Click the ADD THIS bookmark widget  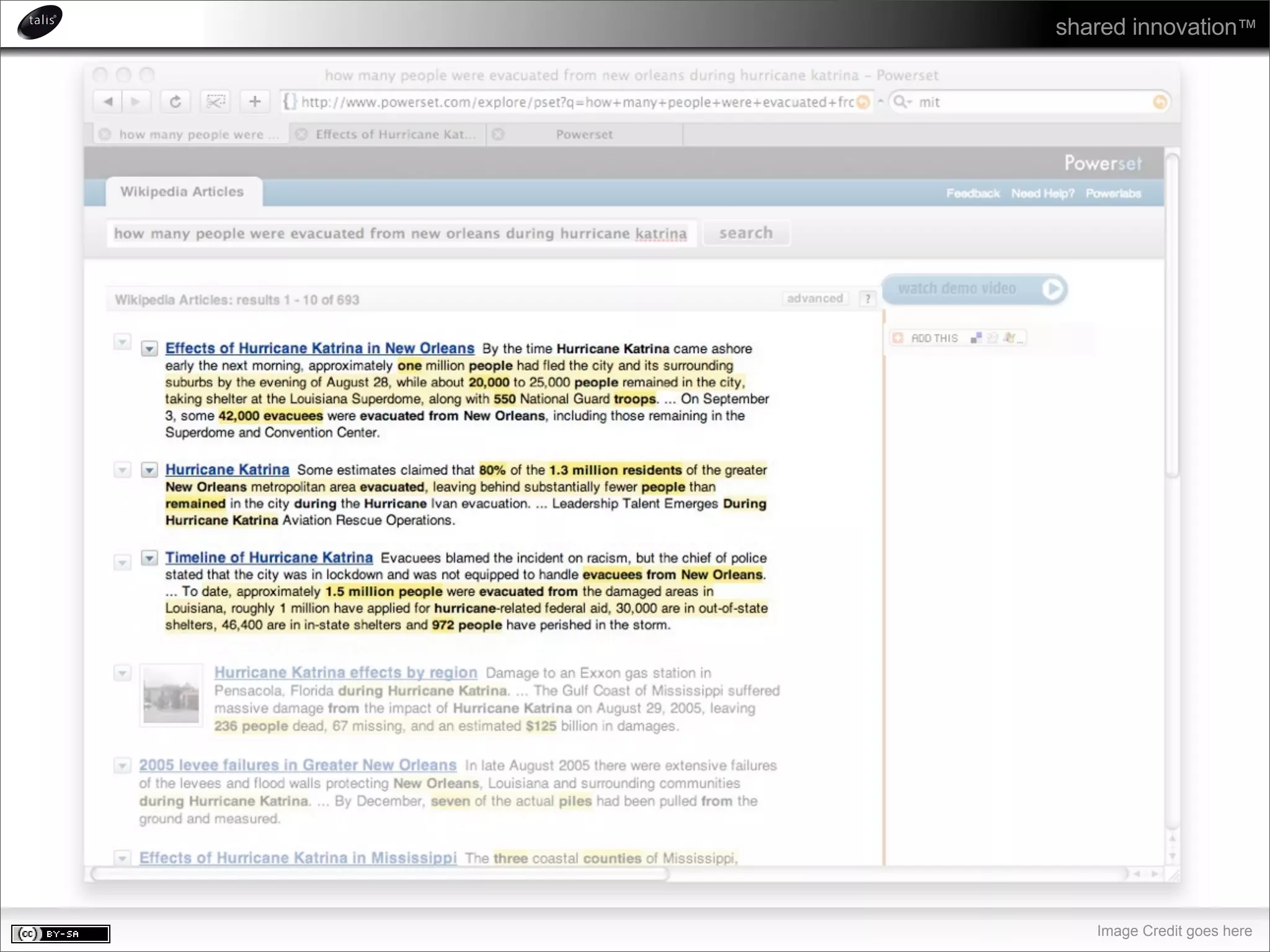pos(958,338)
